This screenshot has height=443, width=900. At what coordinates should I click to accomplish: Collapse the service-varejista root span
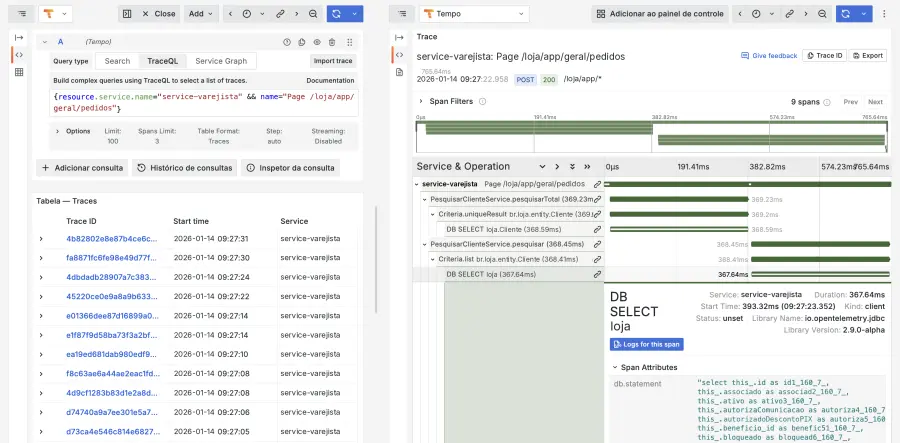(x=417, y=184)
